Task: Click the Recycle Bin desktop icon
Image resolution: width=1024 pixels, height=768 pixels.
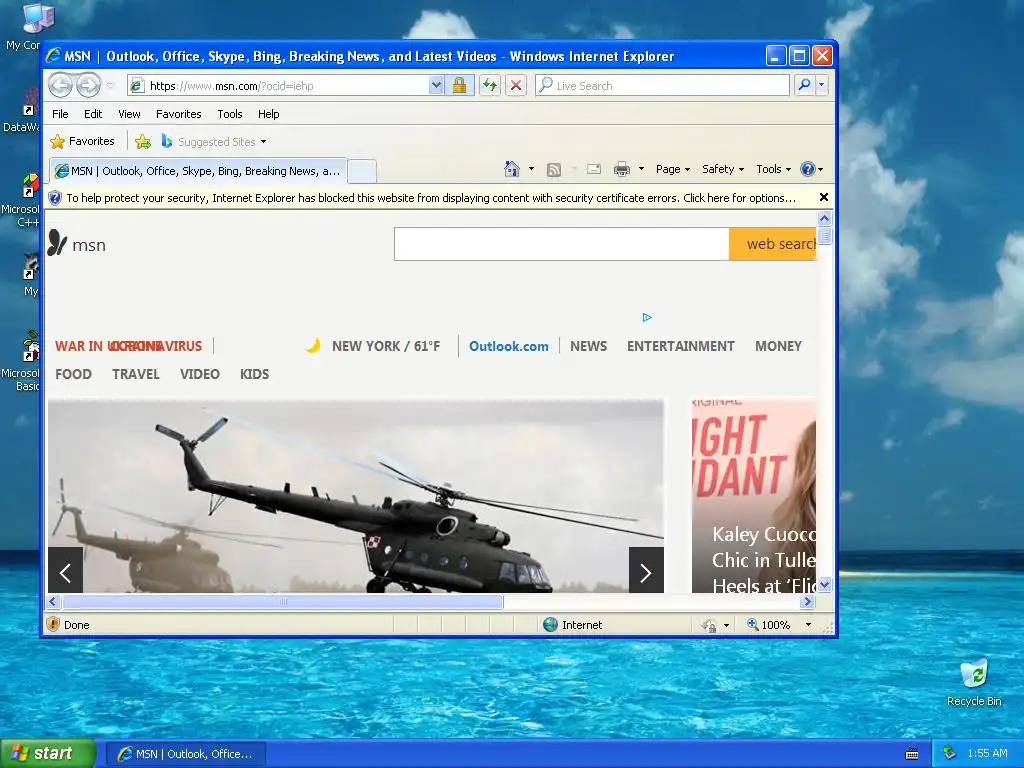Action: [974, 683]
